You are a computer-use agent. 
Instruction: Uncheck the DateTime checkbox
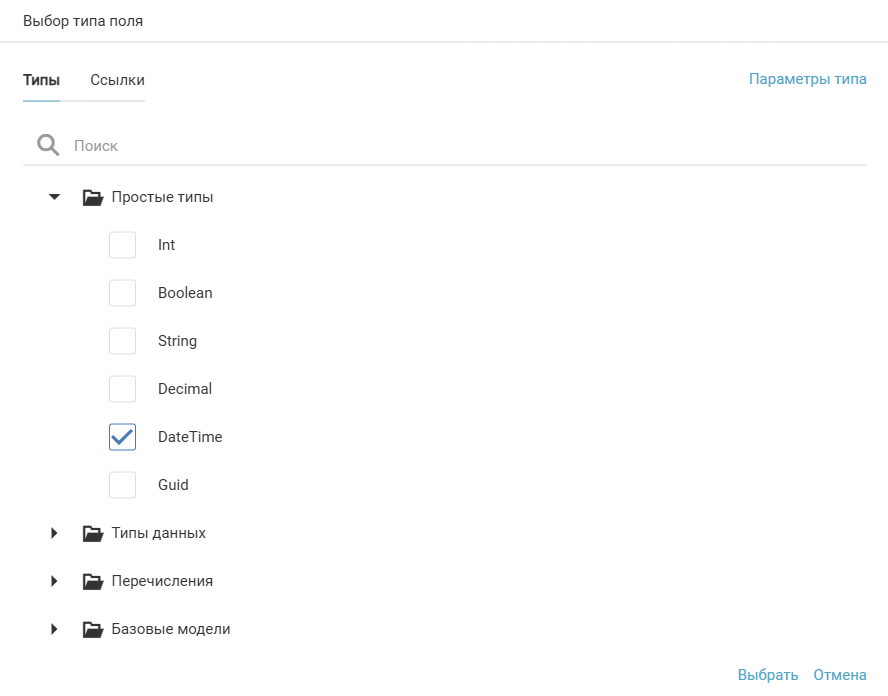[x=122, y=437]
